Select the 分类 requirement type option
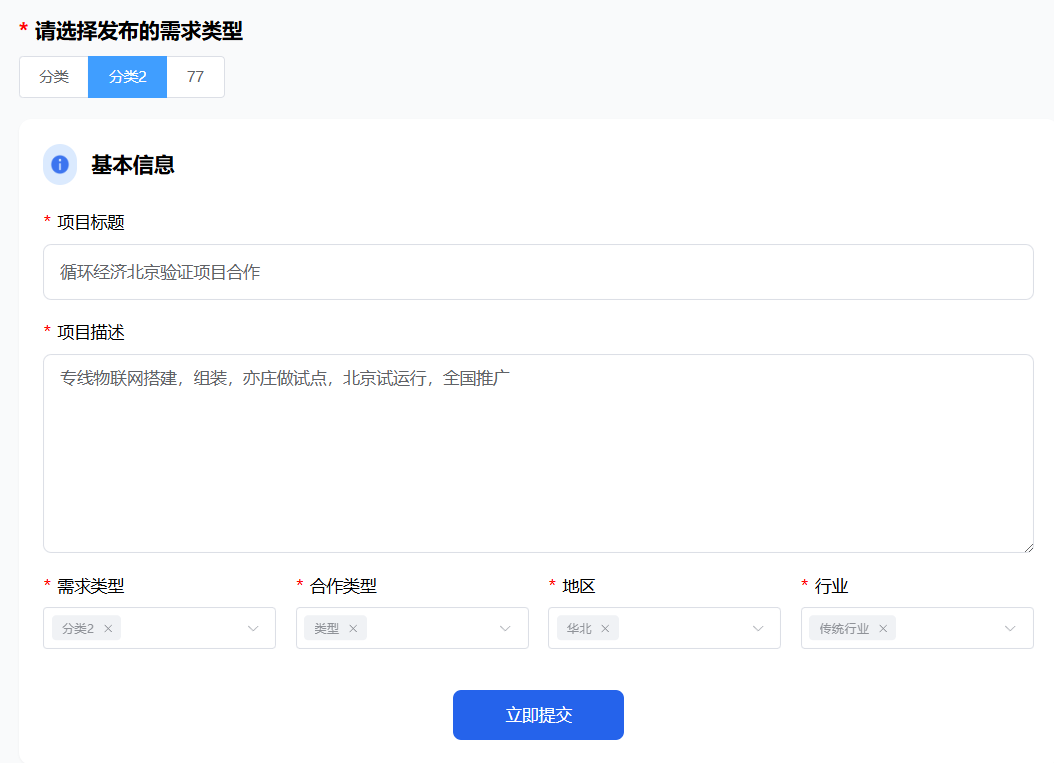The height and width of the screenshot is (763, 1054). click(x=54, y=77)
